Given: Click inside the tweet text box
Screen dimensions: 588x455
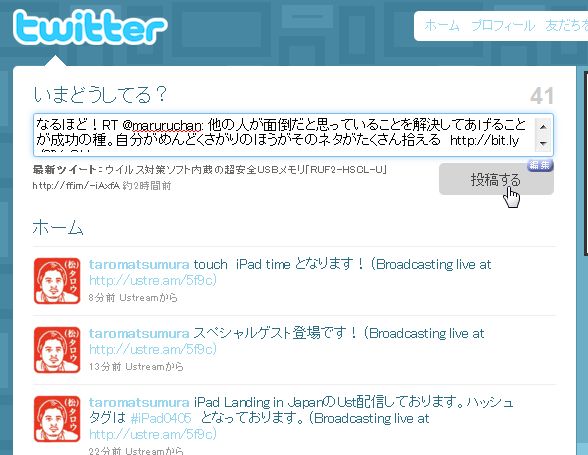Looking at the screenshot, I should (x=283, y=135).
